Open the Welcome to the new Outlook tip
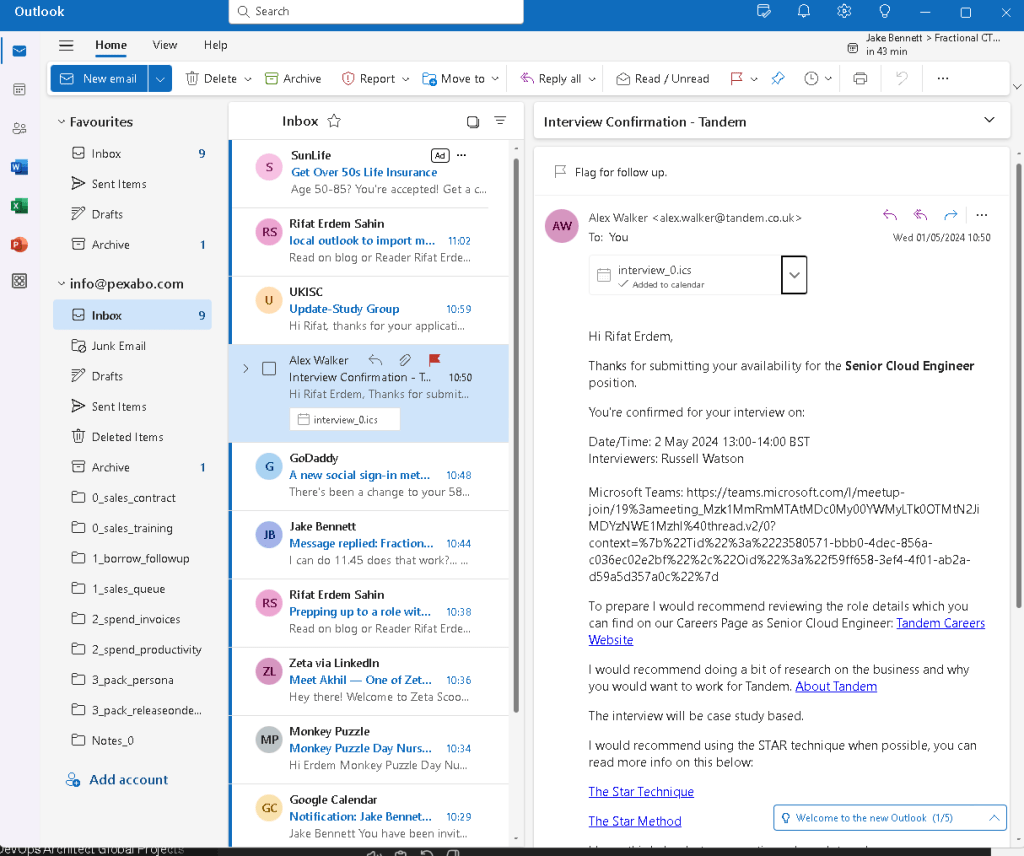1024x856 pixels. [889, 817]
